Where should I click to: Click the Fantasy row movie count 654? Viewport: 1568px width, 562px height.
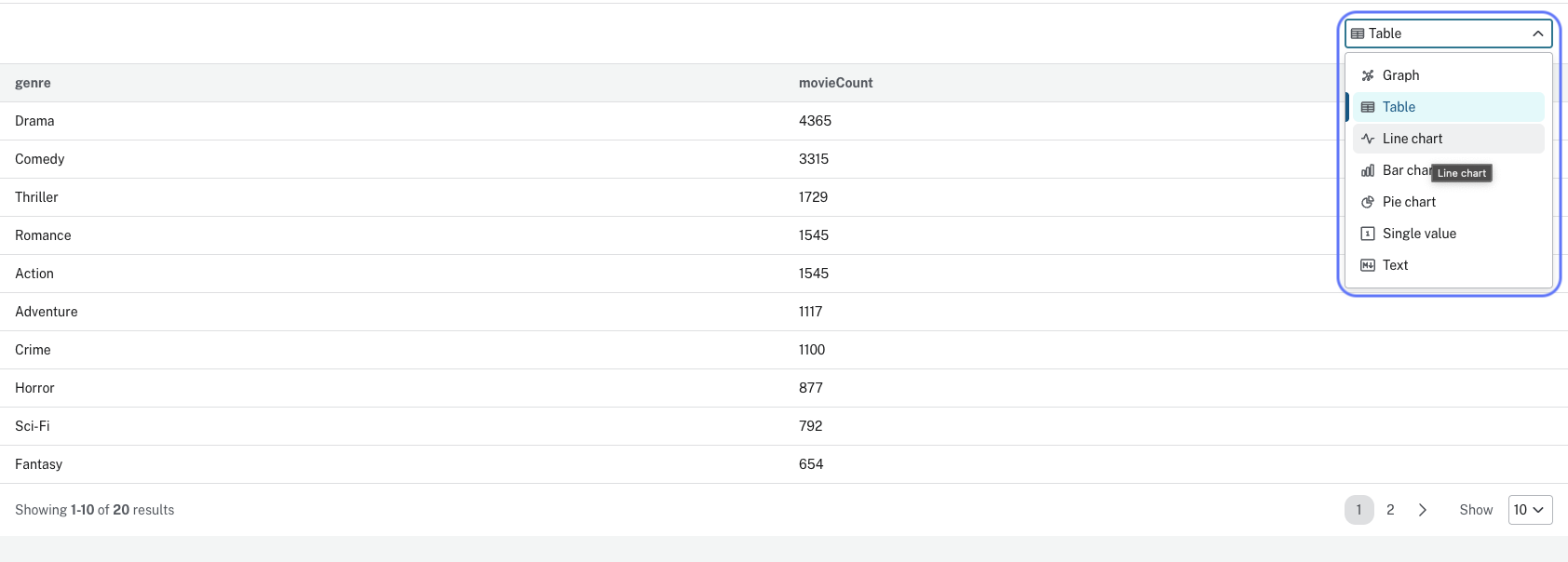[x=811, y=464]
